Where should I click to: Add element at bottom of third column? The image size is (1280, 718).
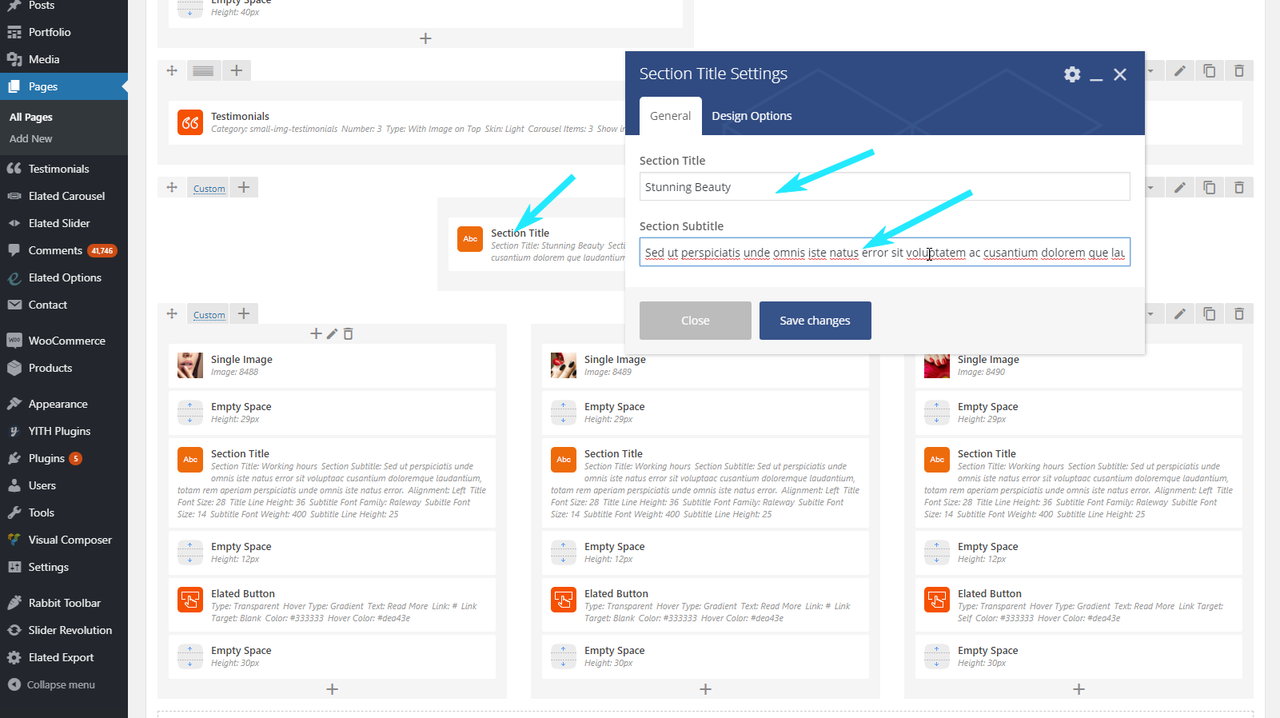1078,689
